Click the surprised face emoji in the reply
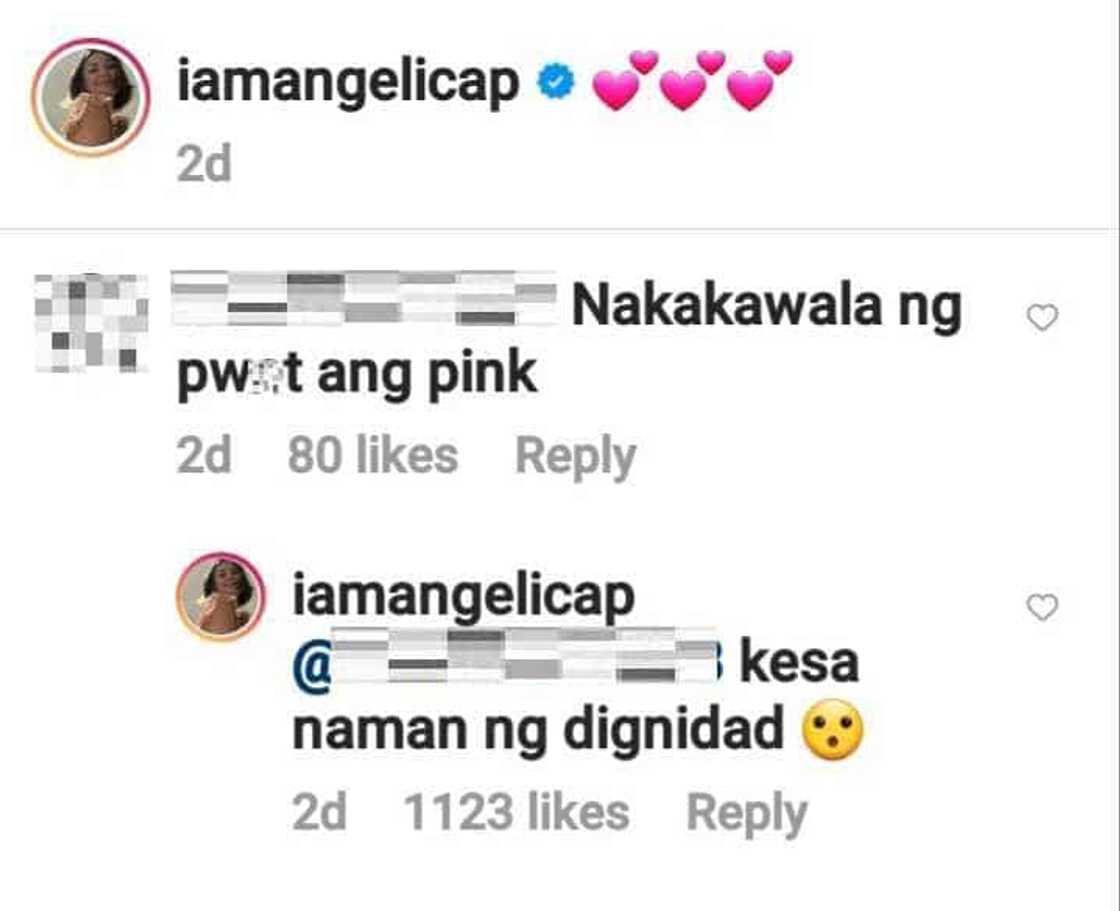This screenshot has width=1120, height=911. click(x=833, y=733)
